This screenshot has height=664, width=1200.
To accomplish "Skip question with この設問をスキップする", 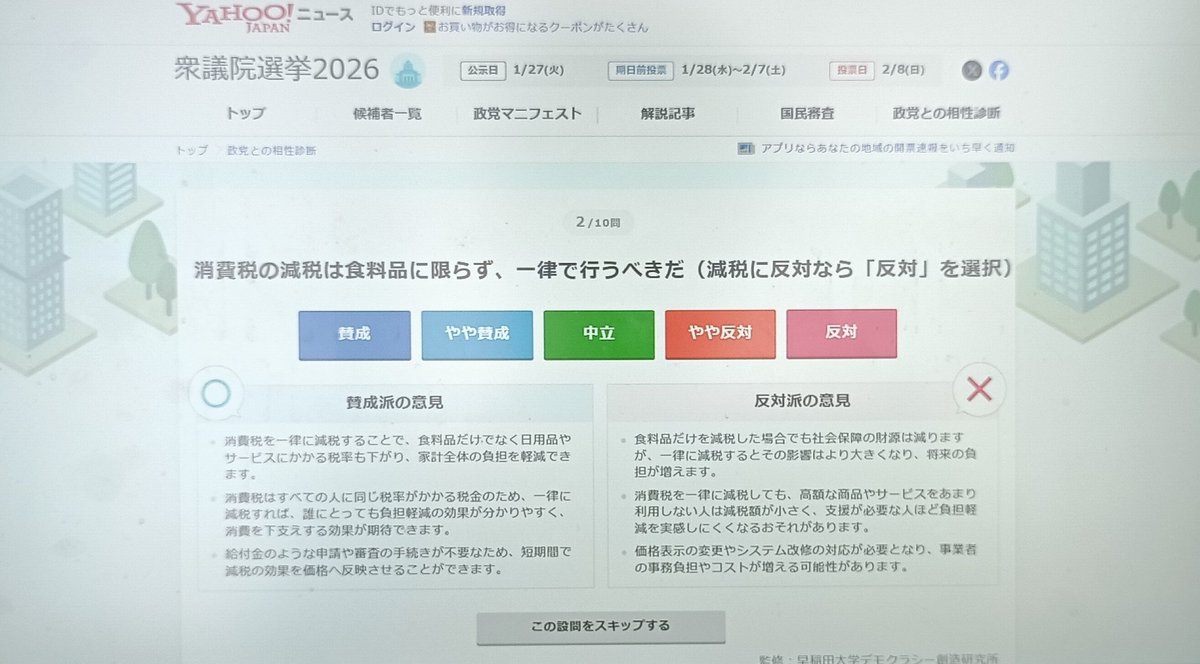I will coord(600,627).
